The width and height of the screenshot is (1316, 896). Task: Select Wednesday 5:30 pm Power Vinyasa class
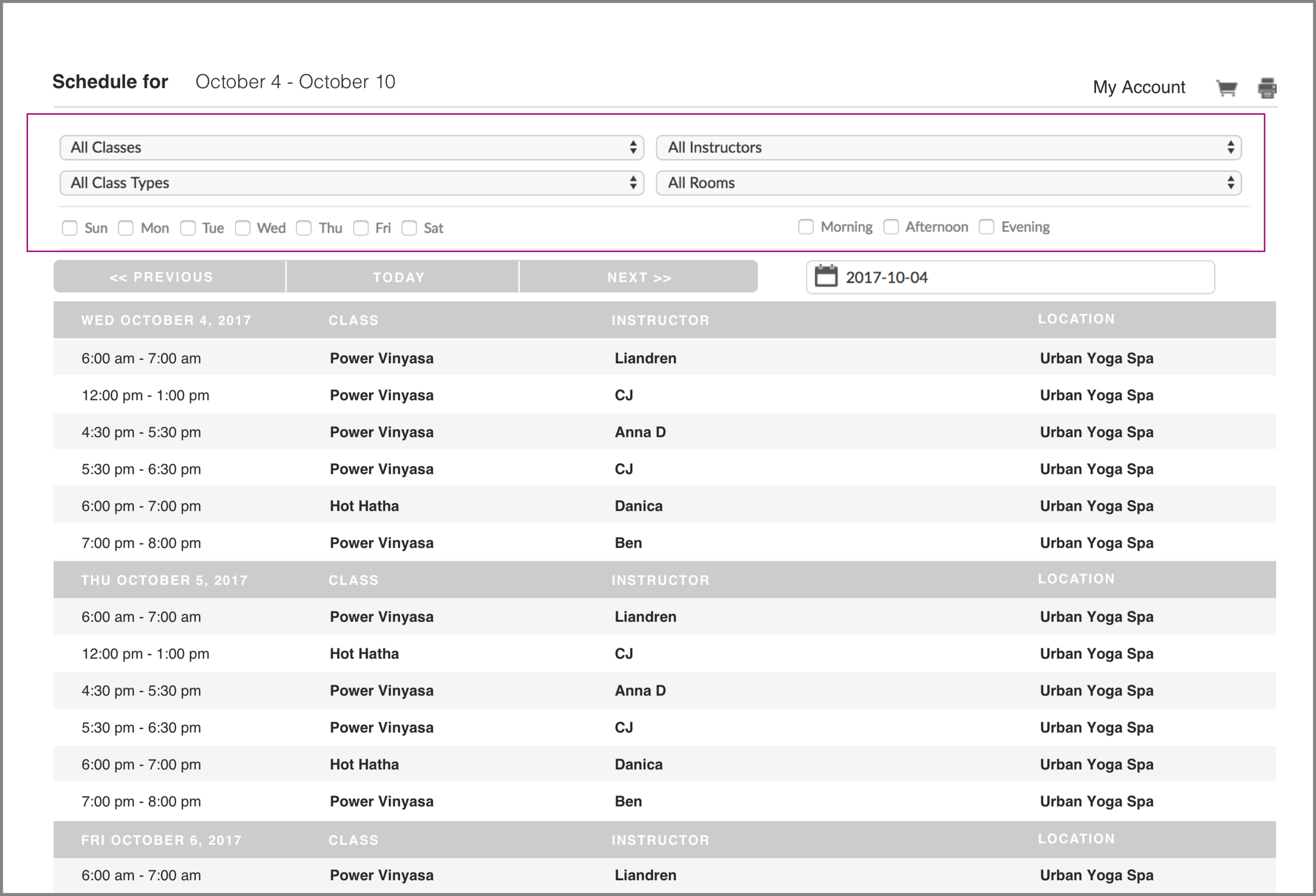[382, 469]
